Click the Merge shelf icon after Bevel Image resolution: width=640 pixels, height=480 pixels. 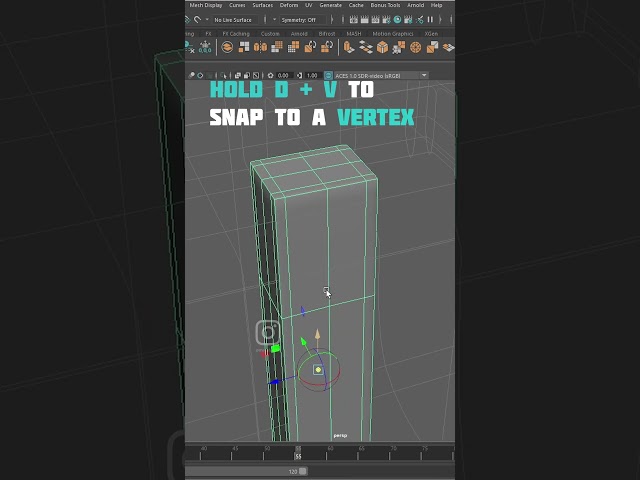[x=399, y=48]
